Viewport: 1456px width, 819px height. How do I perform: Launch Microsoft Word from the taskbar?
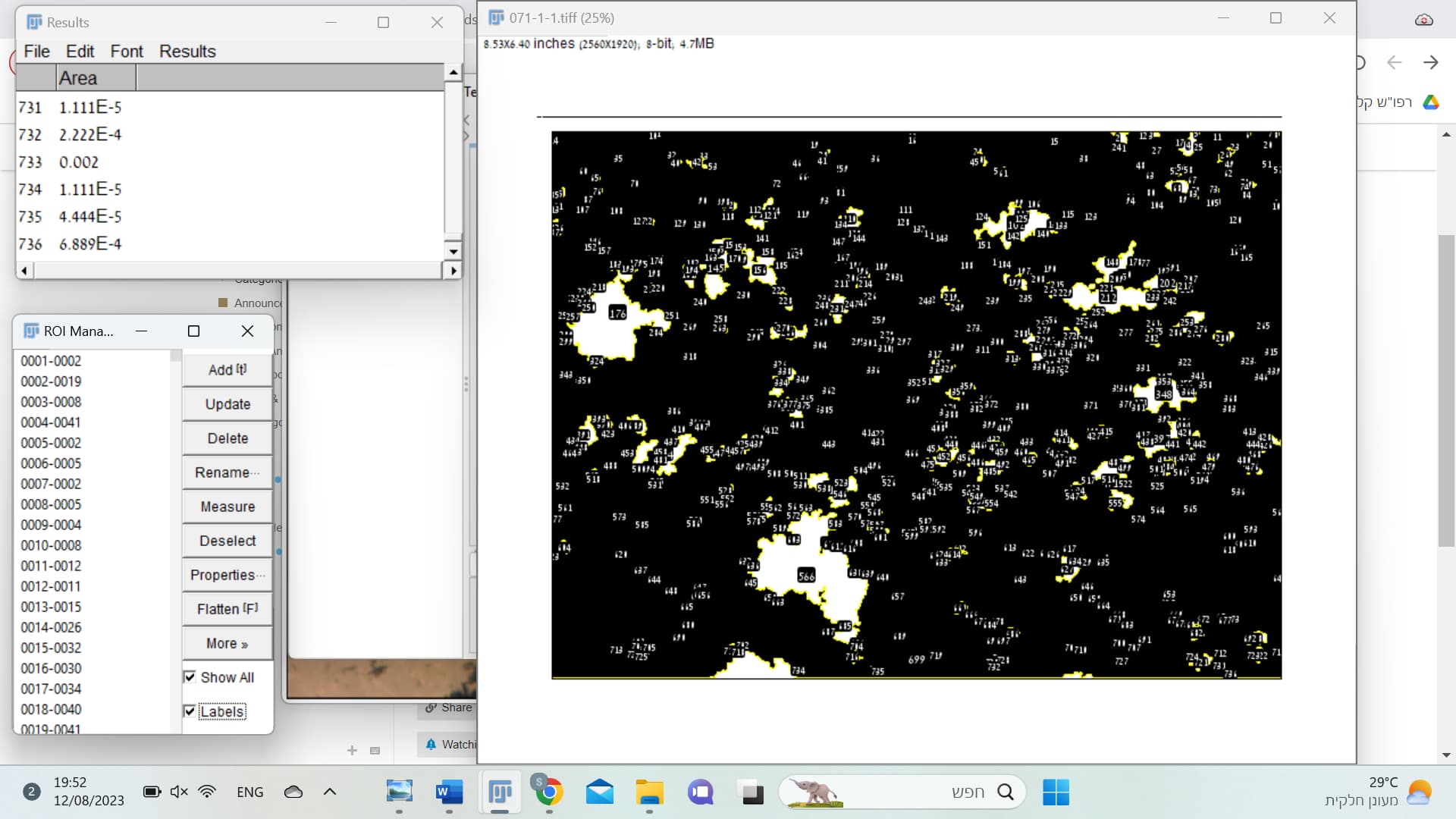point(448,791)
